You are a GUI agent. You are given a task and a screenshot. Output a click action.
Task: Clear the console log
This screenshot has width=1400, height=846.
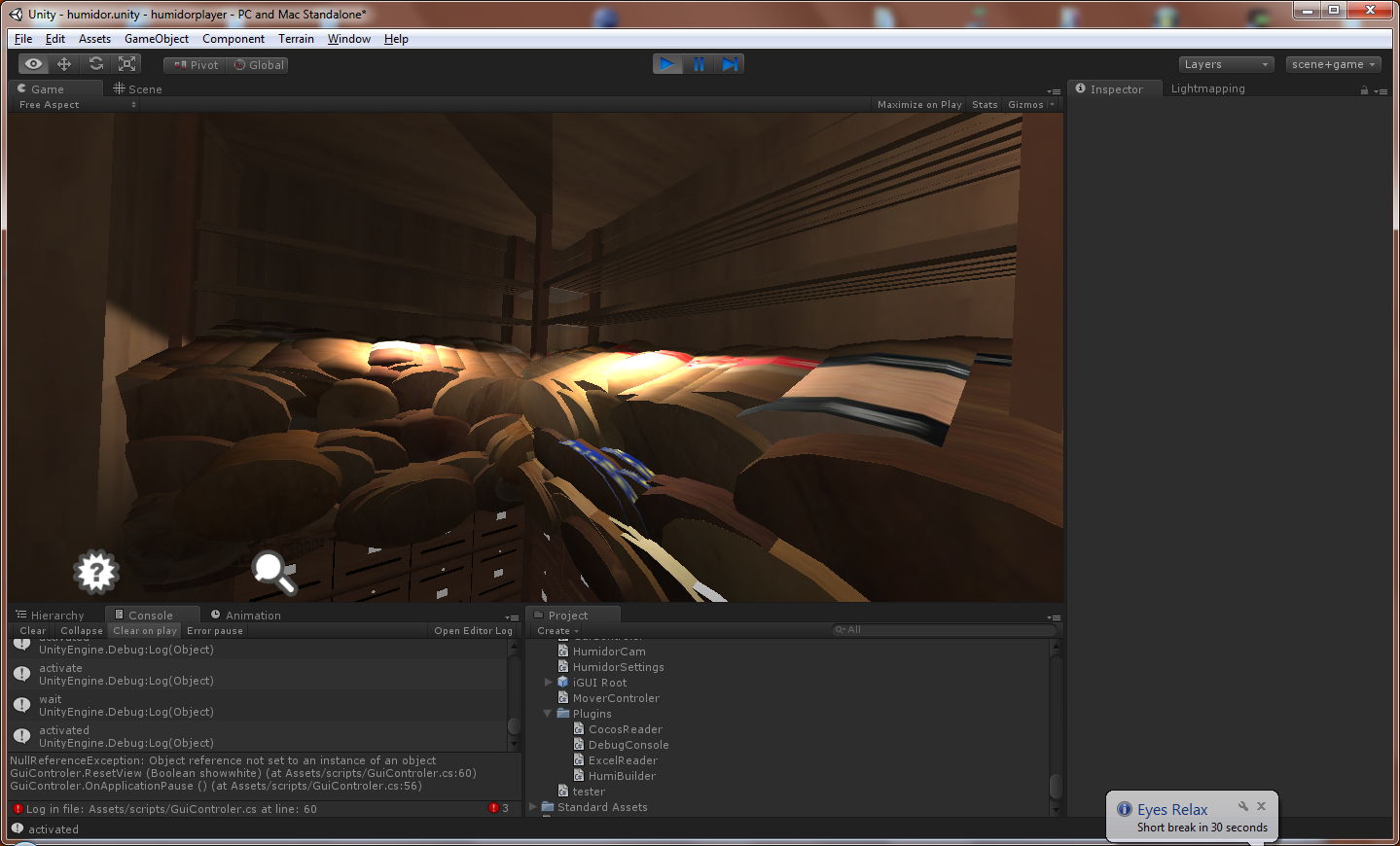tap(33, 631)
